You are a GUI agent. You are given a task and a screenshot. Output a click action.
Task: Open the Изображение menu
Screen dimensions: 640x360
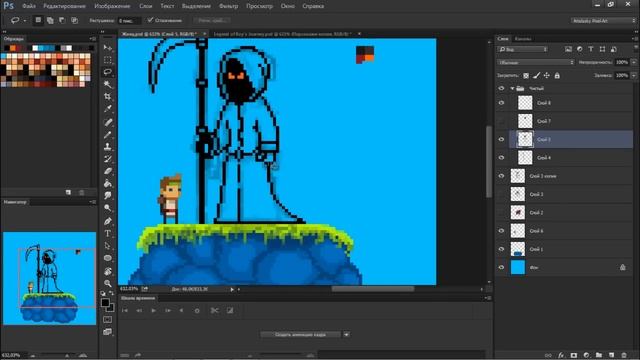(x=112, y=6)
